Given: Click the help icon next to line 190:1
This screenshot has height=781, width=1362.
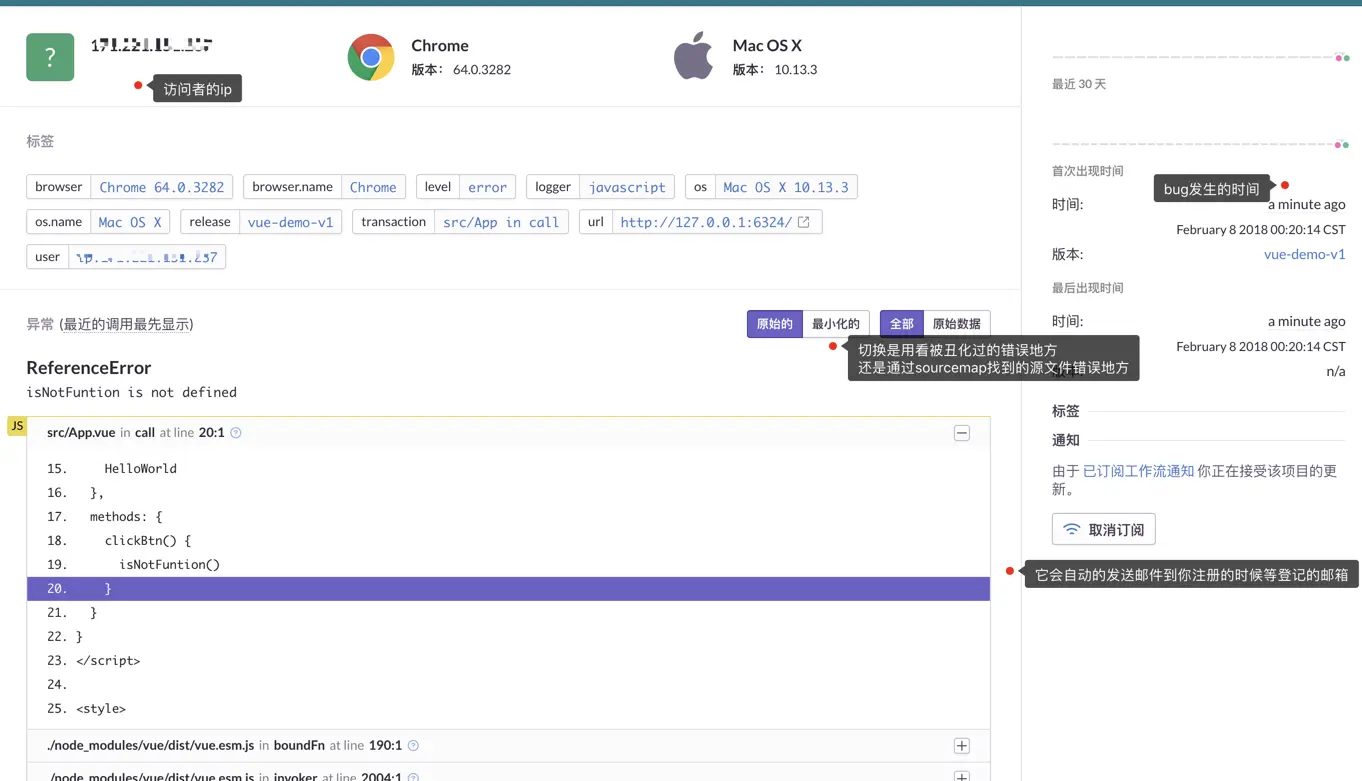Looking at the screenshot, I should tap(413, 746).
